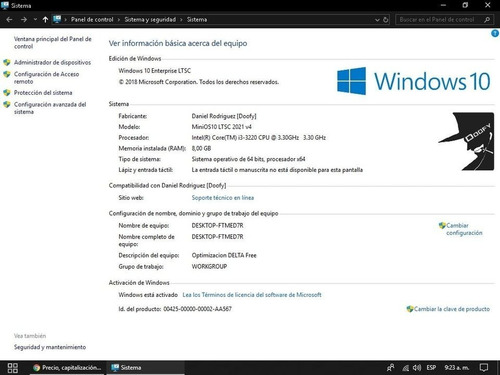Viewport: 500px width, 375px height.
Task: Select 'Windows 10 Enterprise LTSC' text
Action: click(155, 71)
